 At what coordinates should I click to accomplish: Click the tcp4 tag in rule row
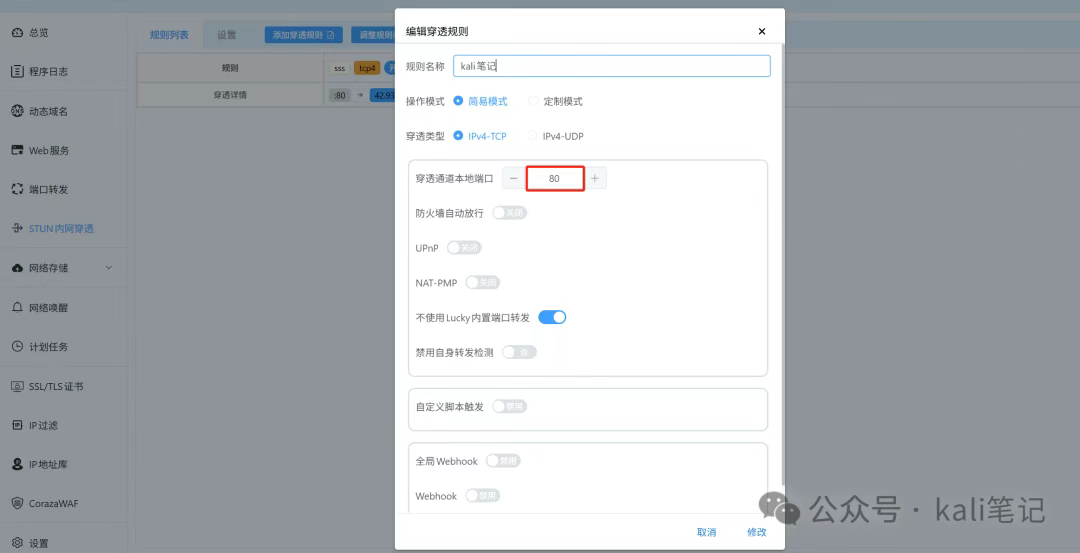[367, 68]
